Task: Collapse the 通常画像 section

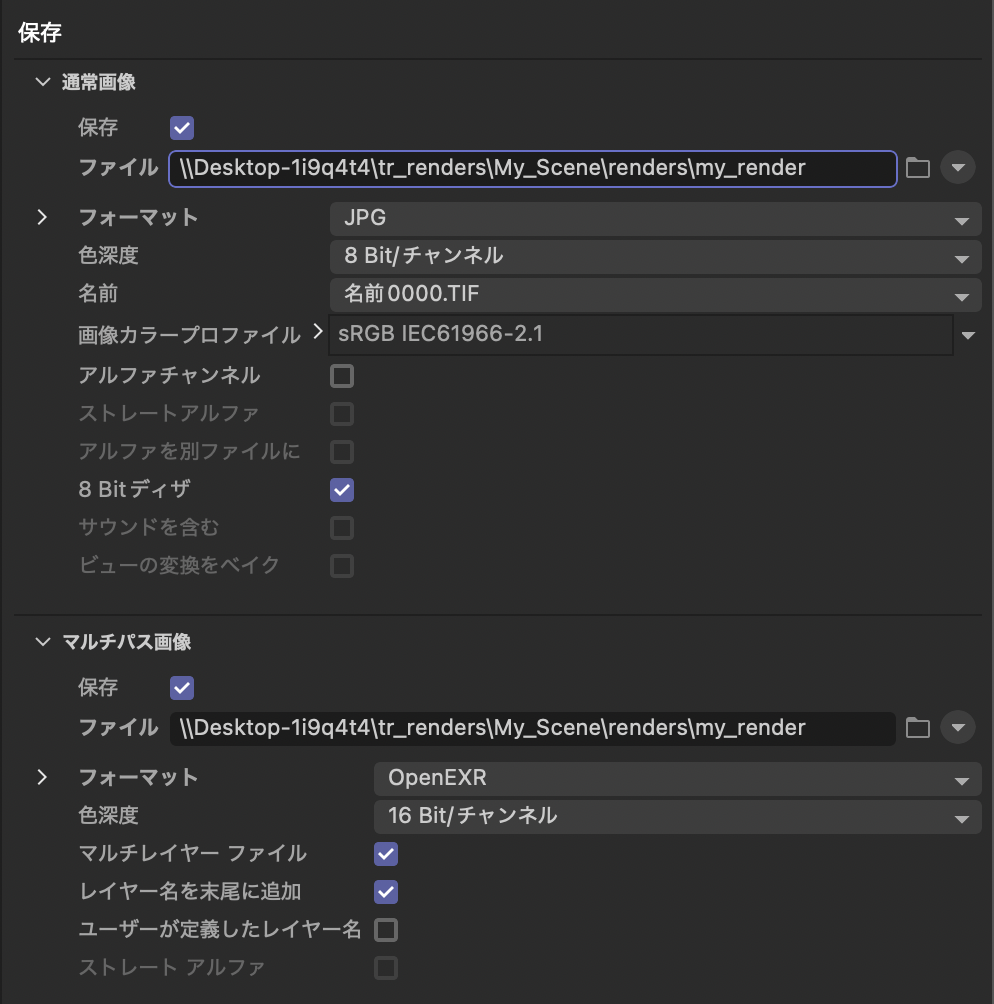Action: point(43,82)
